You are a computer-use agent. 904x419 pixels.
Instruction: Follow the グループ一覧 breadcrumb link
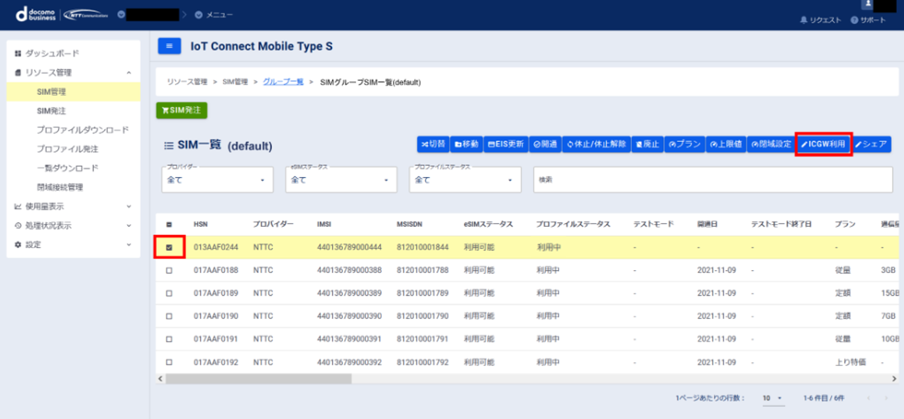click(285, 80)
